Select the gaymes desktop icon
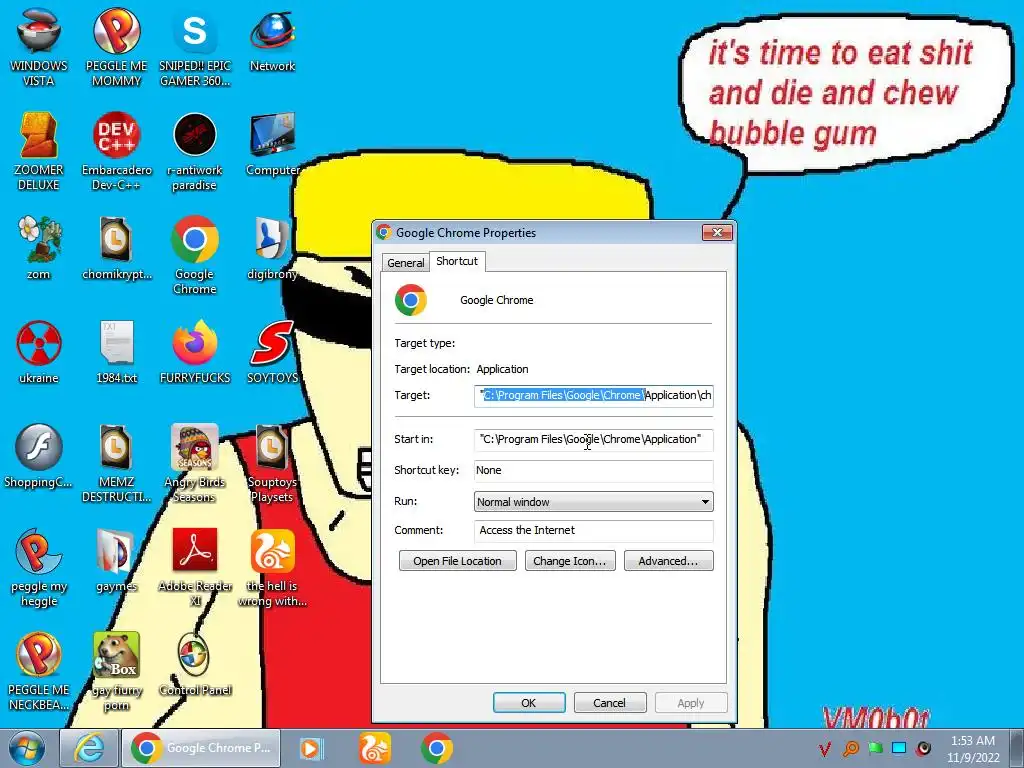This screenshot has width=1024, height=768. [x=116, y=560]
